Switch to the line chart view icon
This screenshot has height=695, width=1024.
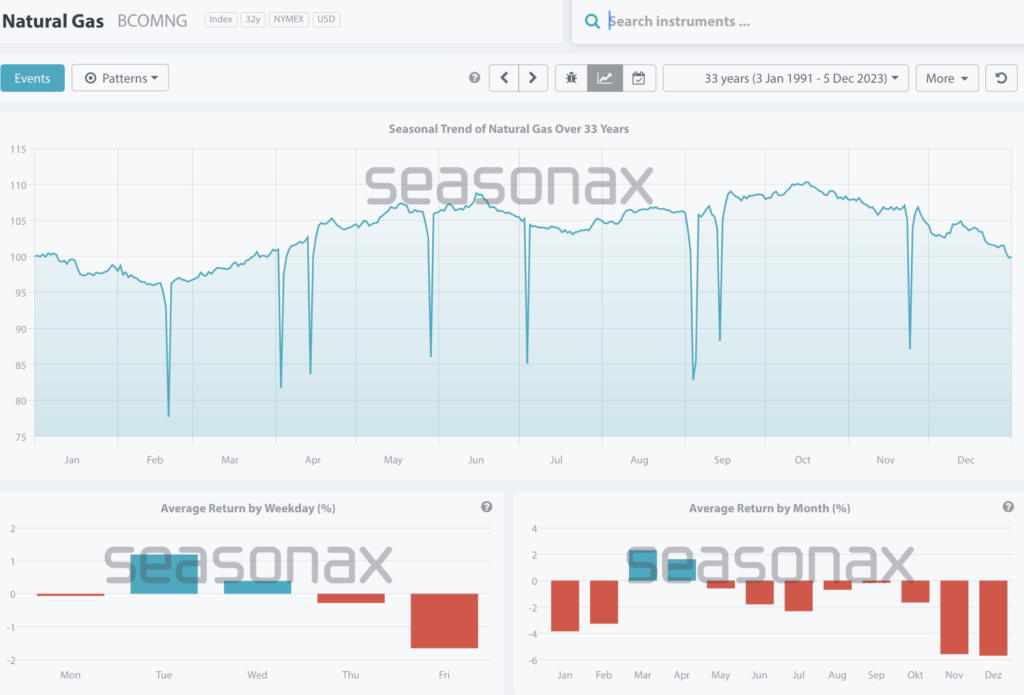(605, 78)
